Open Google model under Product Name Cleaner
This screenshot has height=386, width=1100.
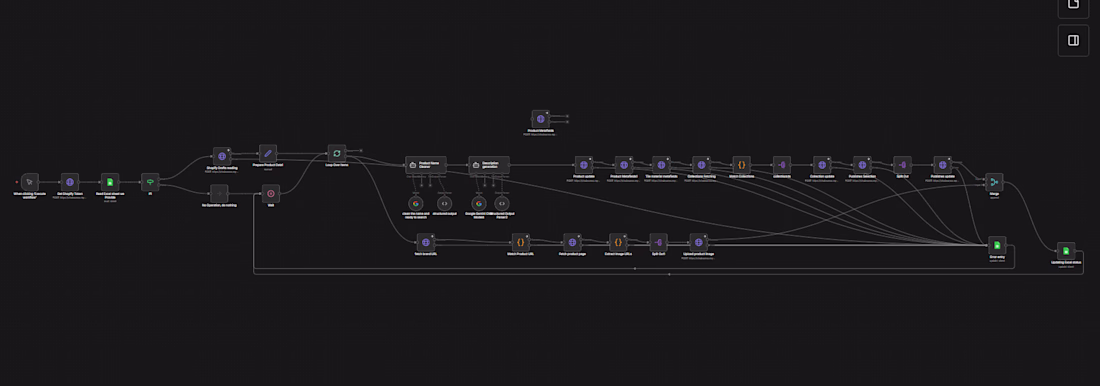coord(415,204)
